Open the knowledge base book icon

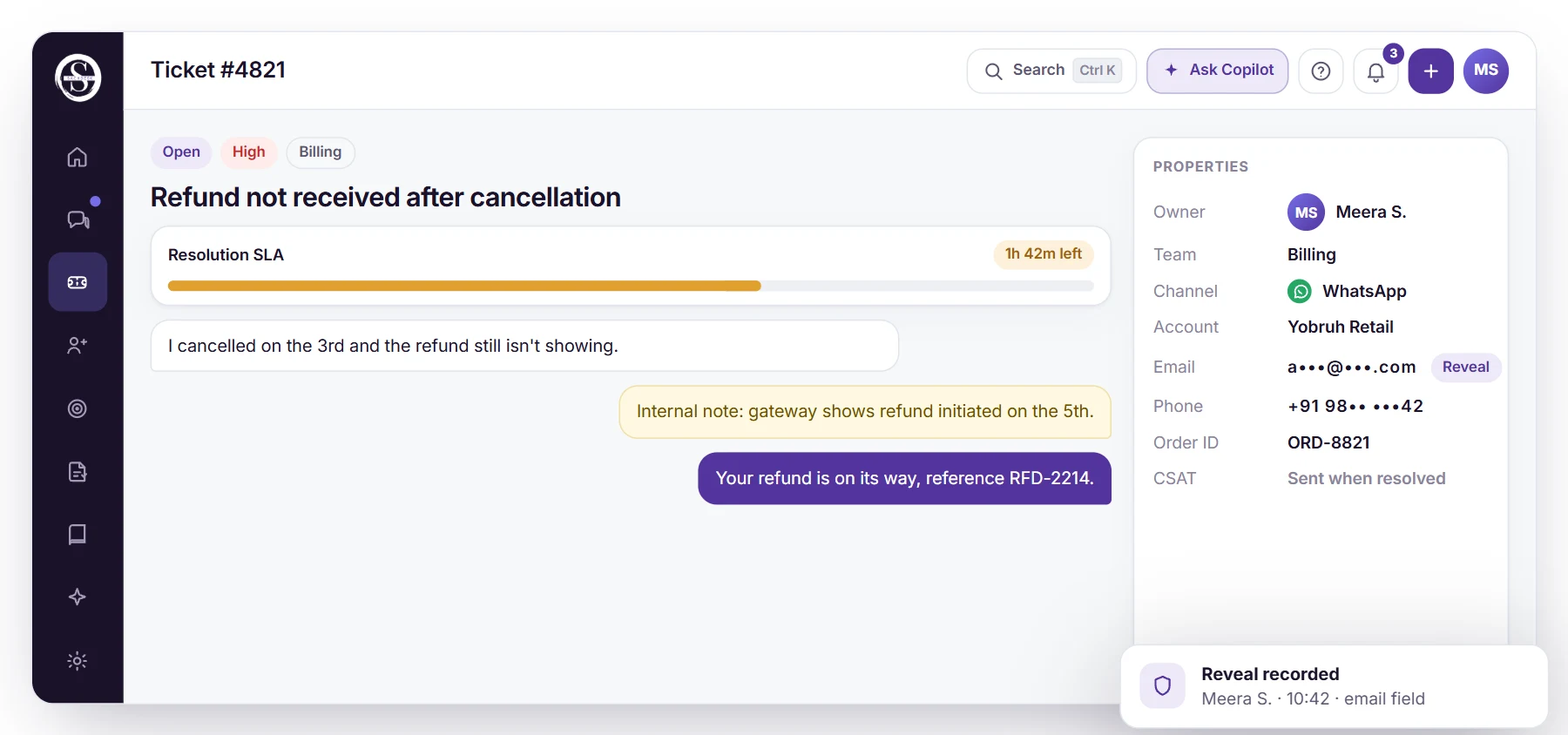click(x=78, y=534)
